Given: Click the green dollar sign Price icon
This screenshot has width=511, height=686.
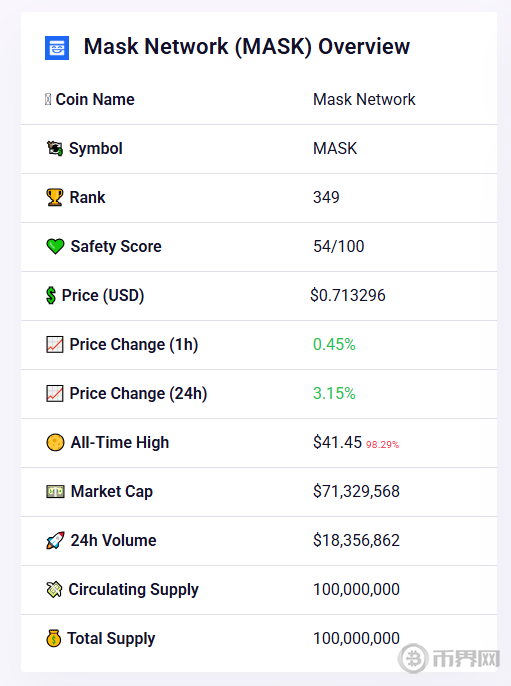Looking at the screenshot, I should tap(51, 295).
